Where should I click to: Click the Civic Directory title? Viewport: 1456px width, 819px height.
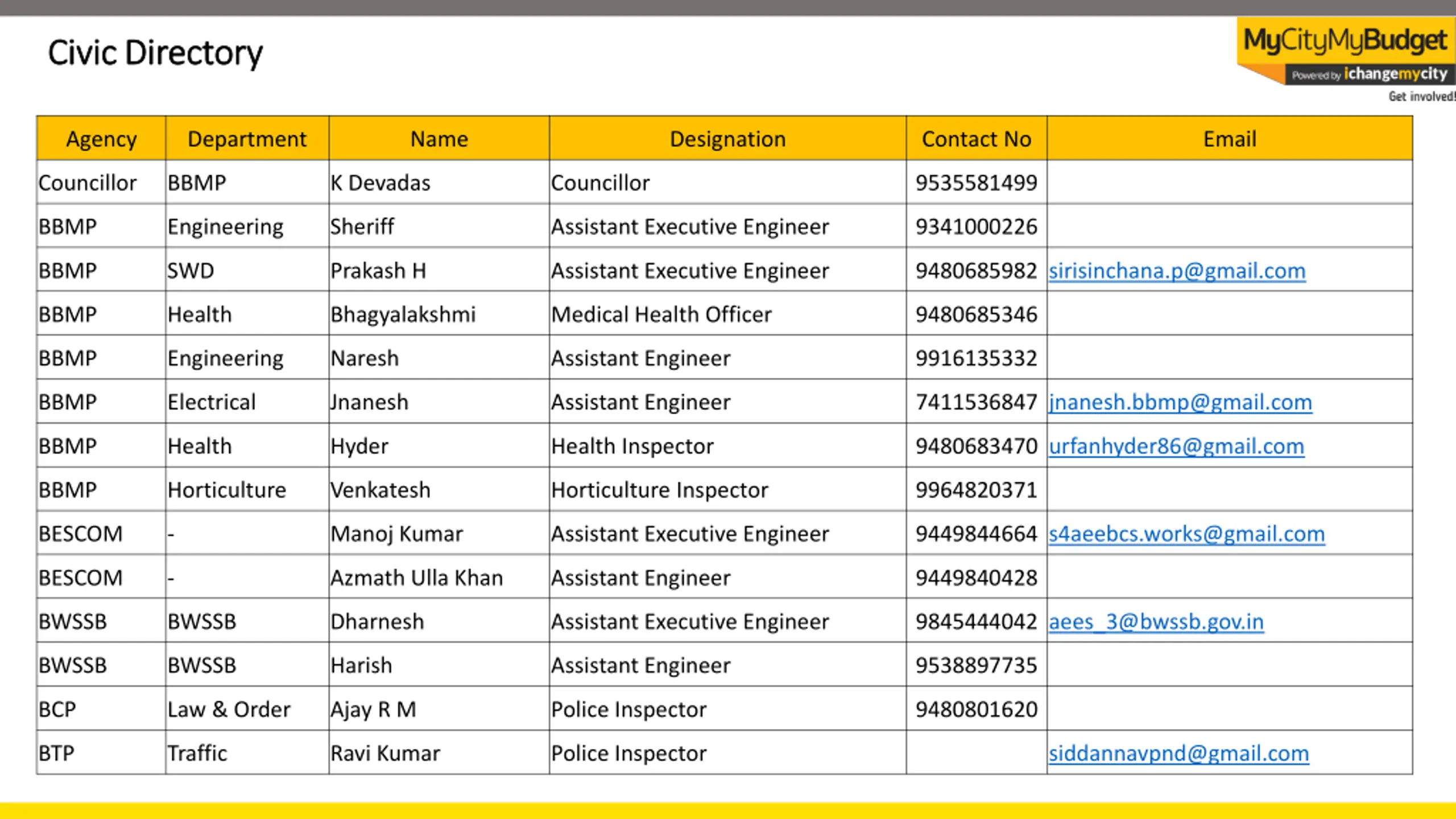coord(155,53)
